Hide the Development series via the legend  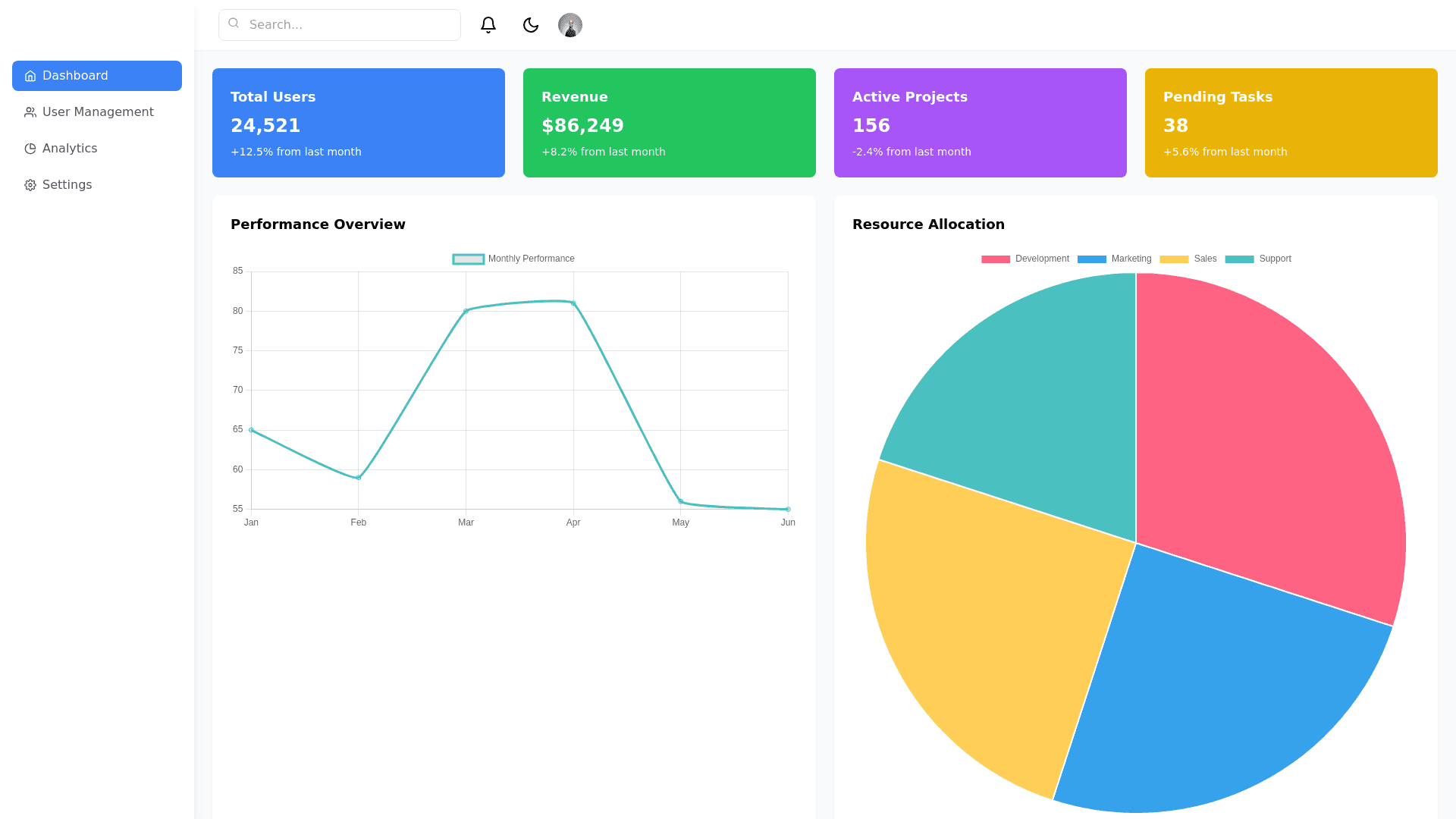point(1041,259)
